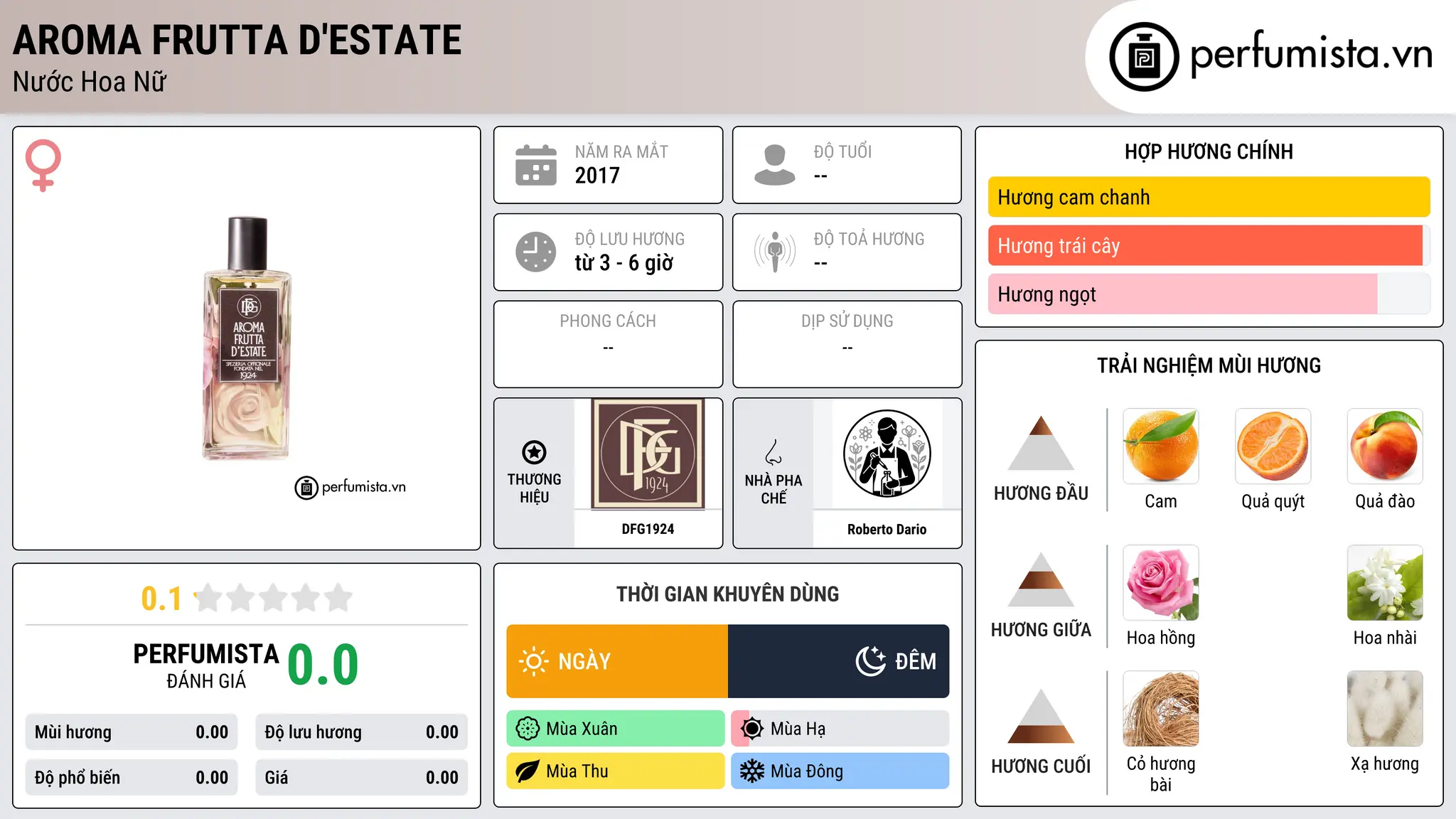Select the Hoa nhài note image
1456x819 pixels.
[1385, 583]
